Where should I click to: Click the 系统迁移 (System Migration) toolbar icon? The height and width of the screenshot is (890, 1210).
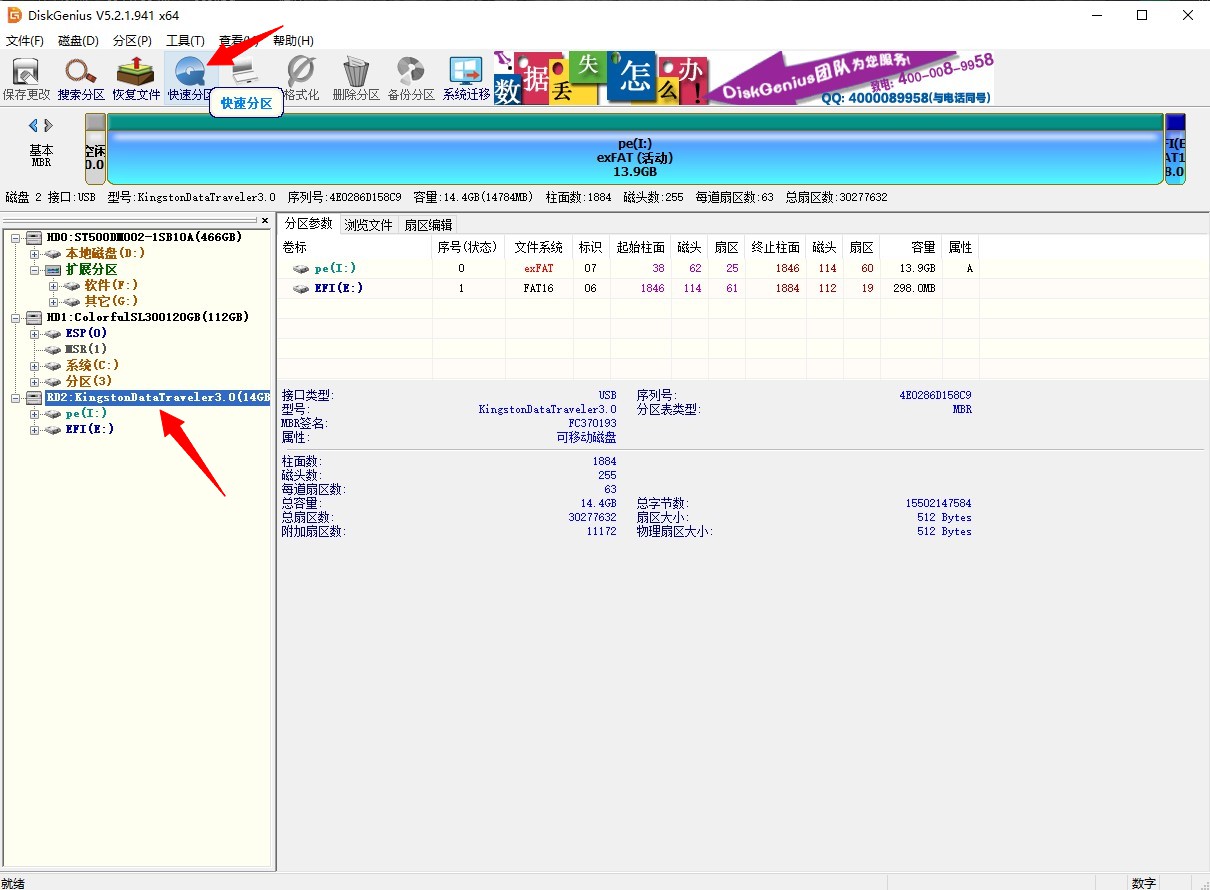pyautogui.click(x=466, y=79)
